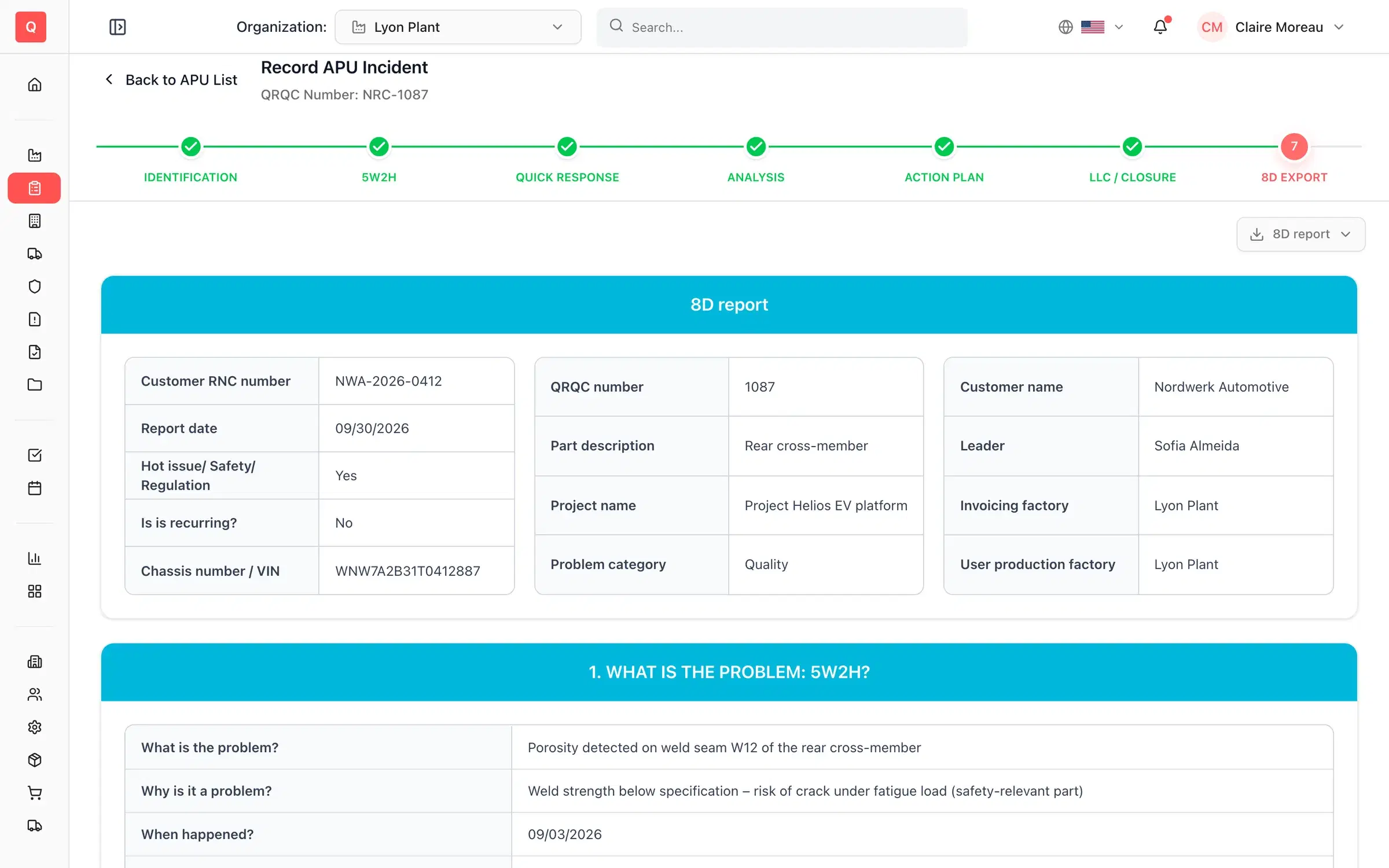The height and width of the screenshot is (868, 1389).
Task: Click in the Search field
Action: click(782, 27)
